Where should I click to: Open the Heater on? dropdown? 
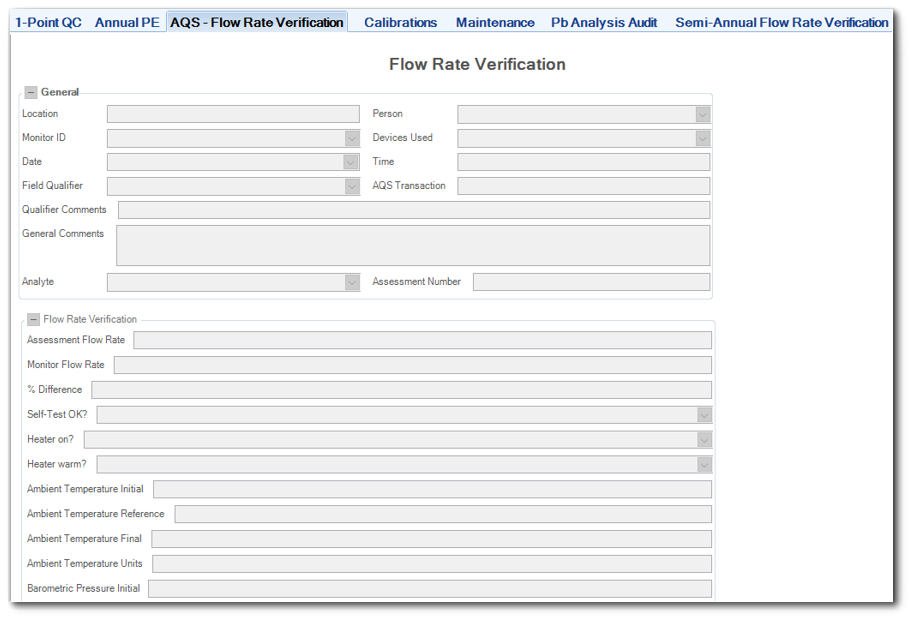(704, 439)
